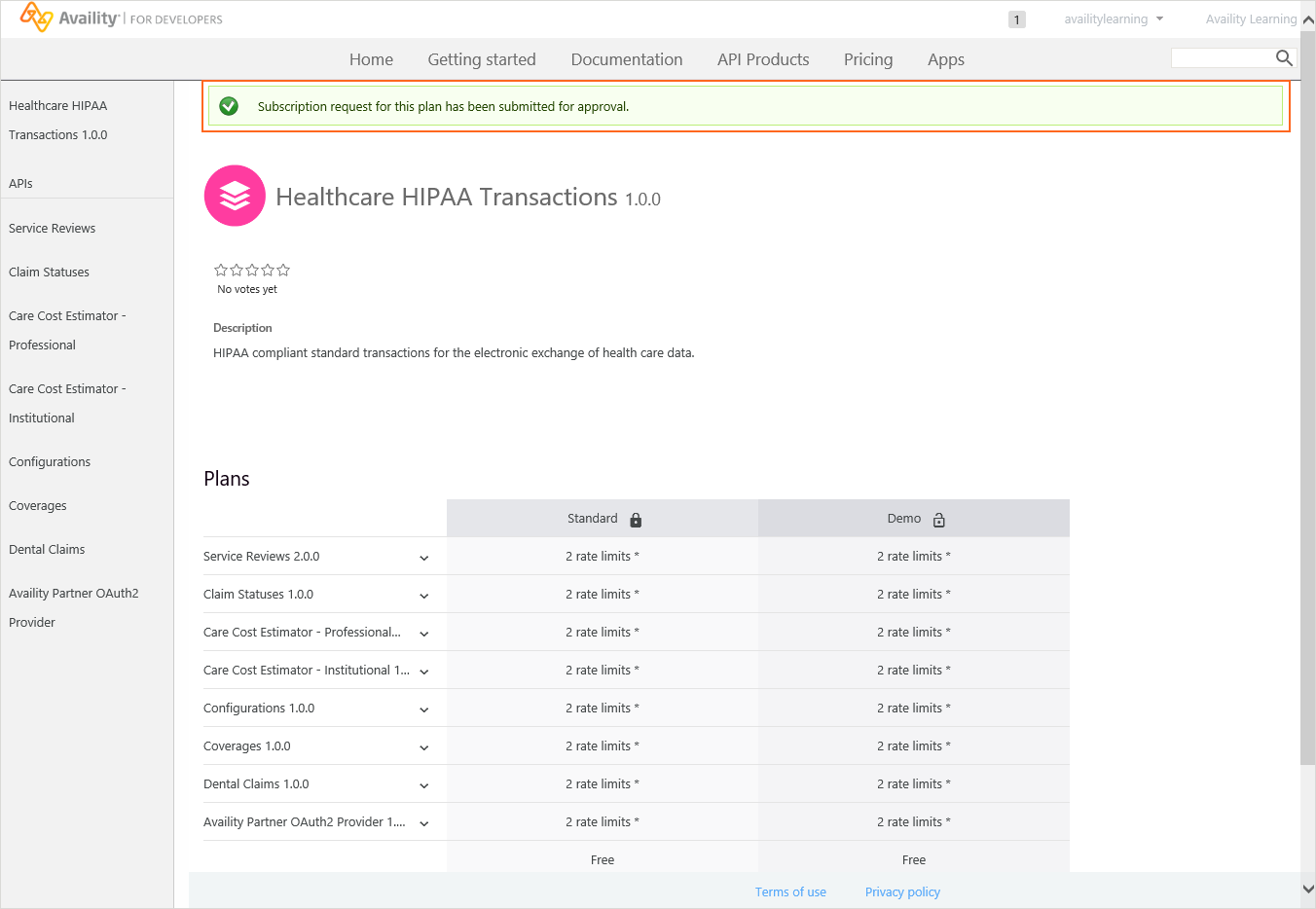Expand the Dental Claims 1.0.0 row
Screen dimensions: 1316x909
coord(424,785)
